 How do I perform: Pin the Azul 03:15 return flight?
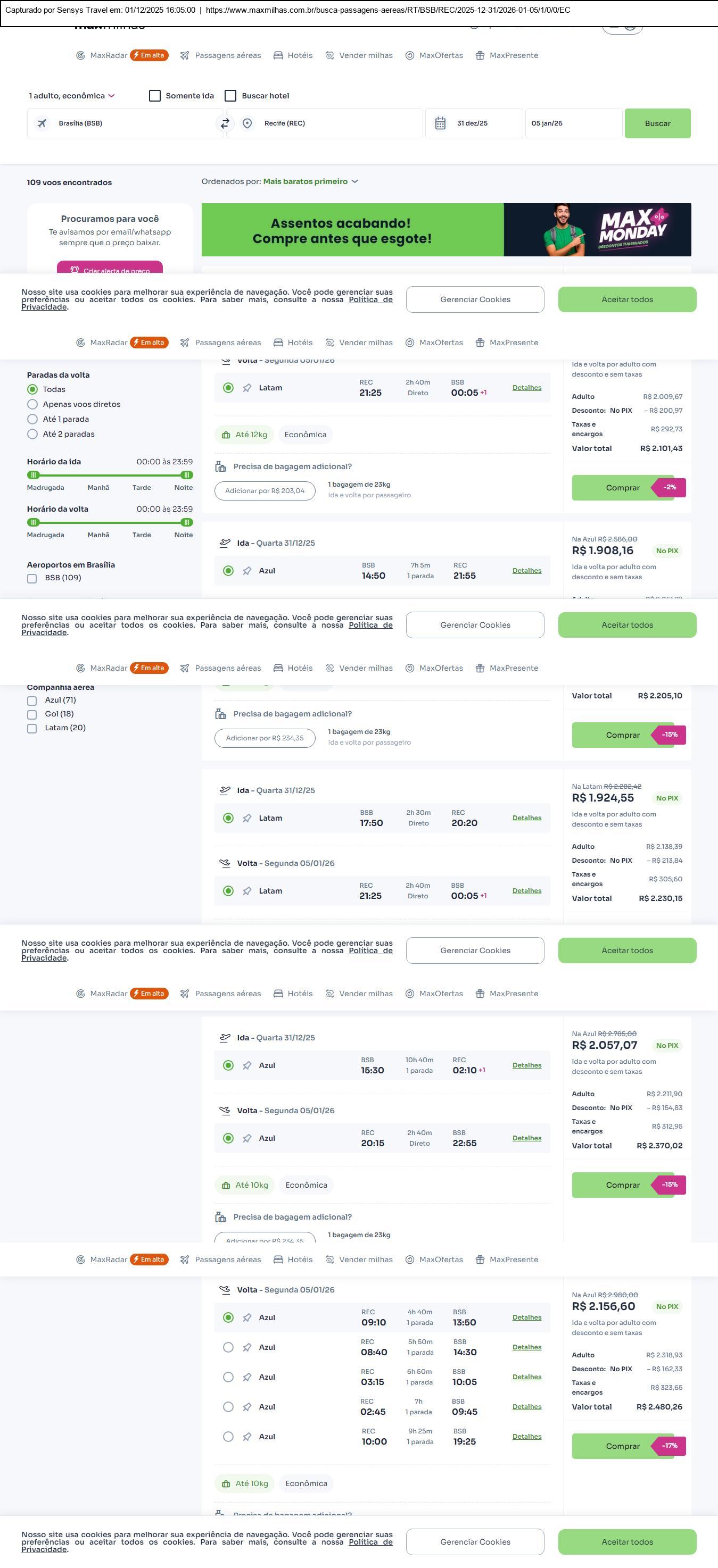(247, 1377)
